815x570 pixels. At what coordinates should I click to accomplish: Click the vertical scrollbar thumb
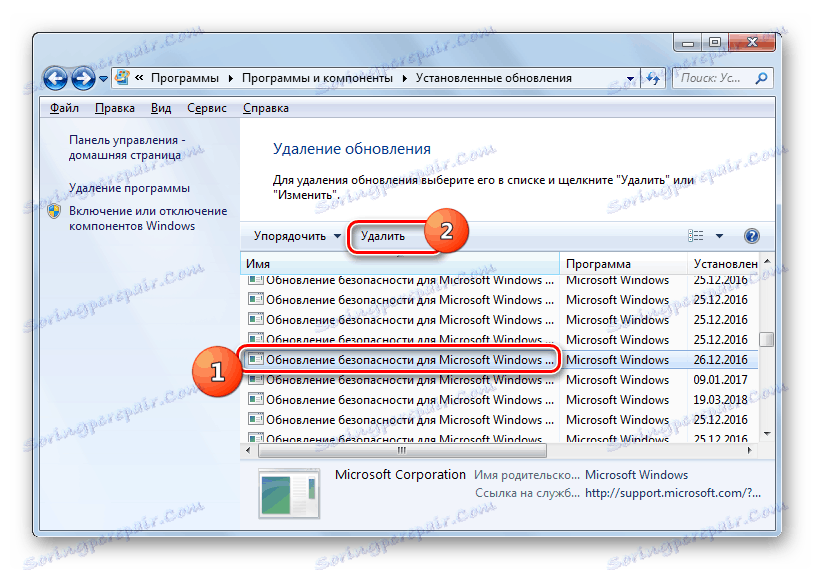(x=766, y=339)
